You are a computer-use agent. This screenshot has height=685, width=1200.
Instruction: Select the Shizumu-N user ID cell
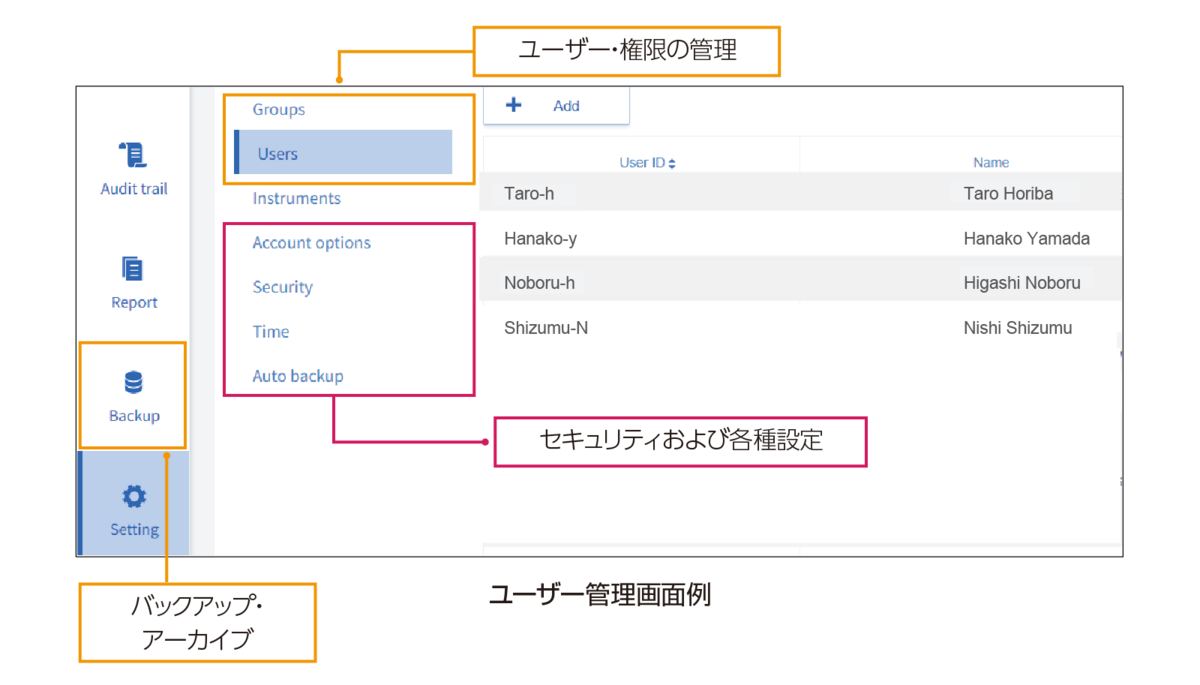[x=546, y=328]
